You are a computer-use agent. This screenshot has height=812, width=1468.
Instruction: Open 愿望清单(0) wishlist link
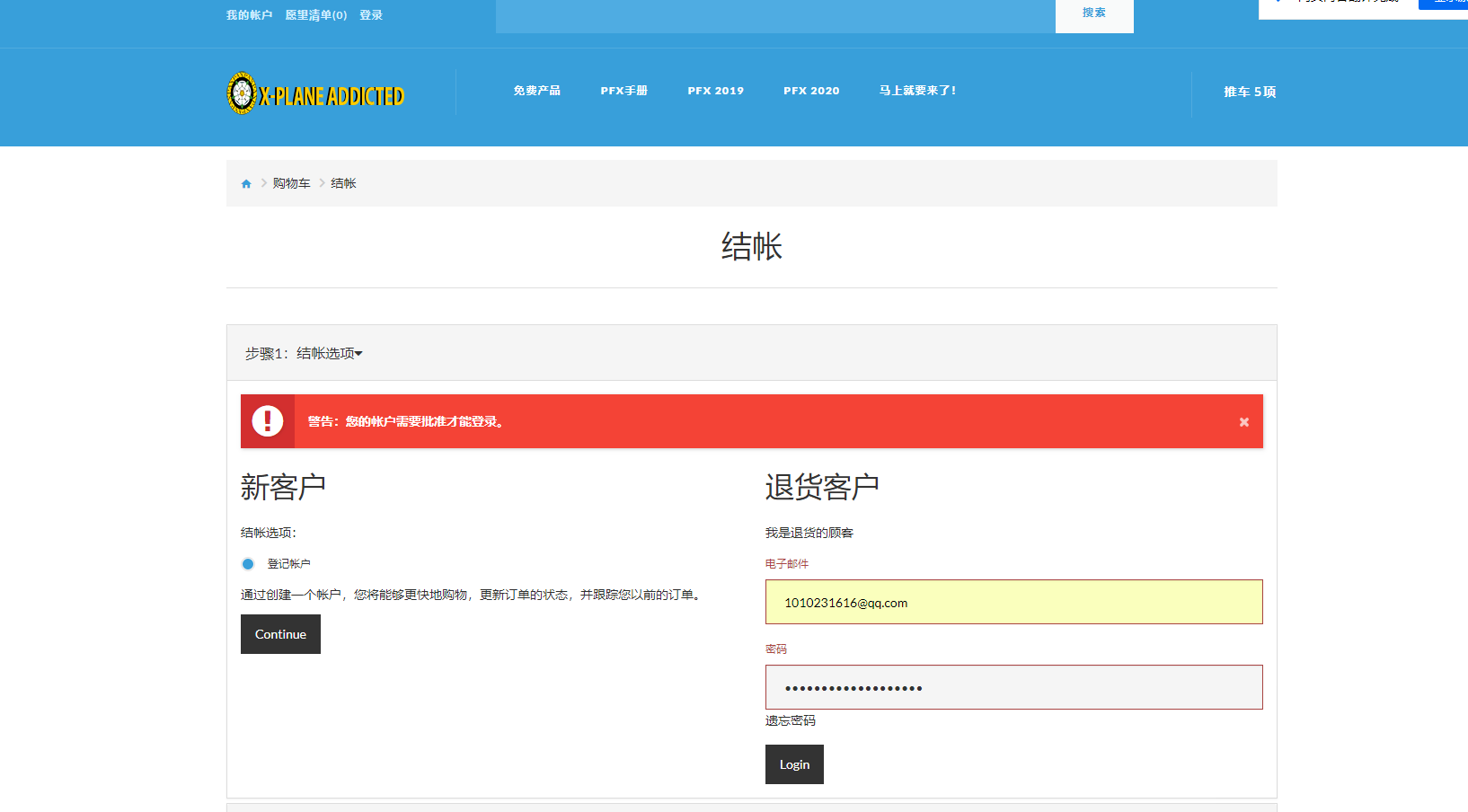(x=315, y=15)
